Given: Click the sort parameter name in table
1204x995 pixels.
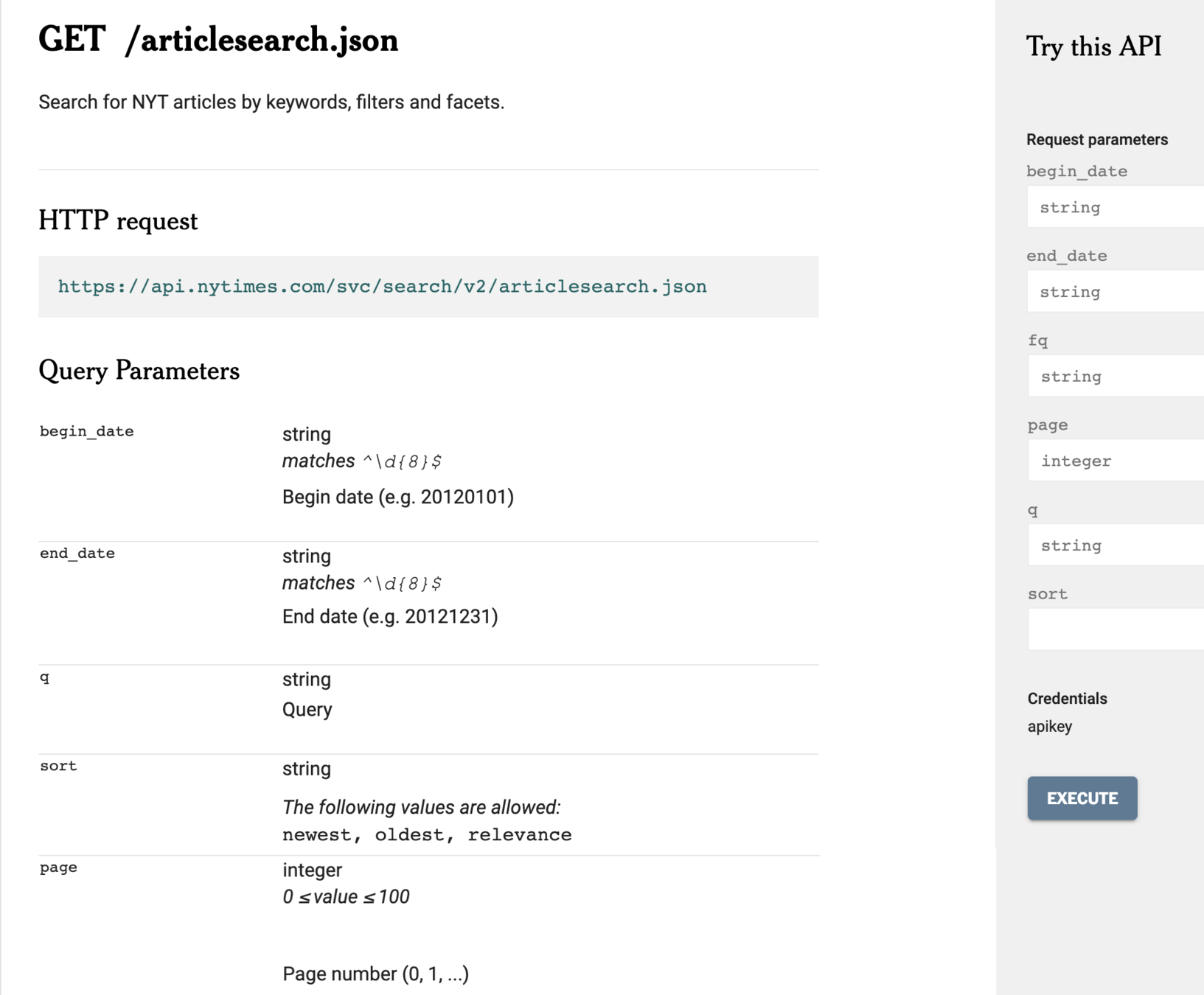Looking at the screenshot, I should [x=58, y=766].
